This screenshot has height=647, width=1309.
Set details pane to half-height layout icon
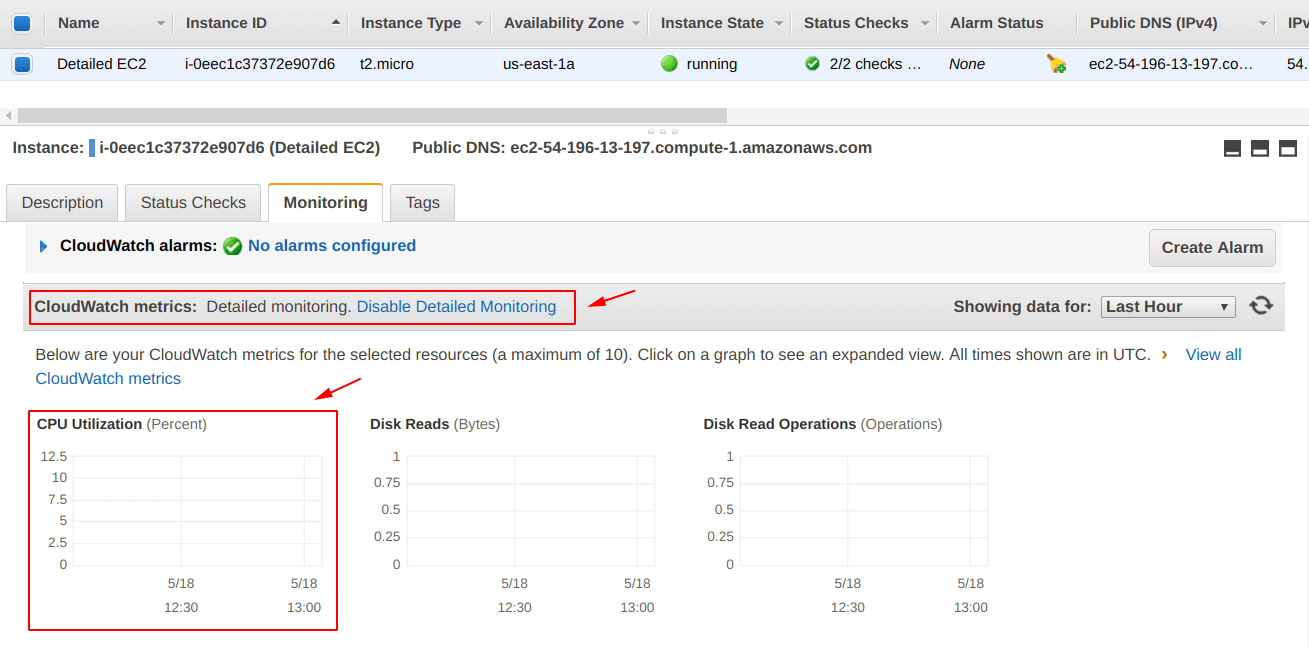(1260, 148)
